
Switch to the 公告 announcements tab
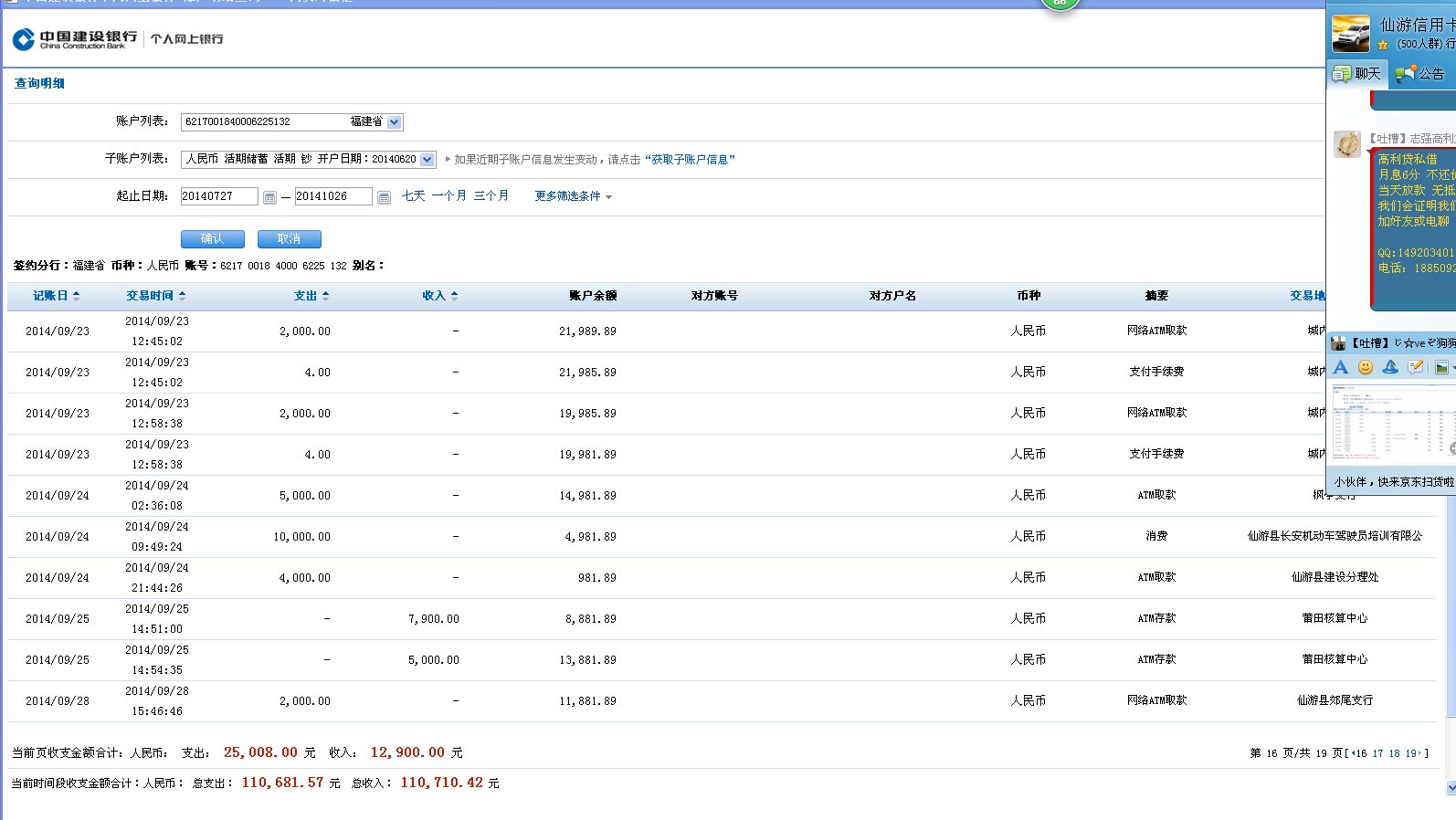[1420, 74]
